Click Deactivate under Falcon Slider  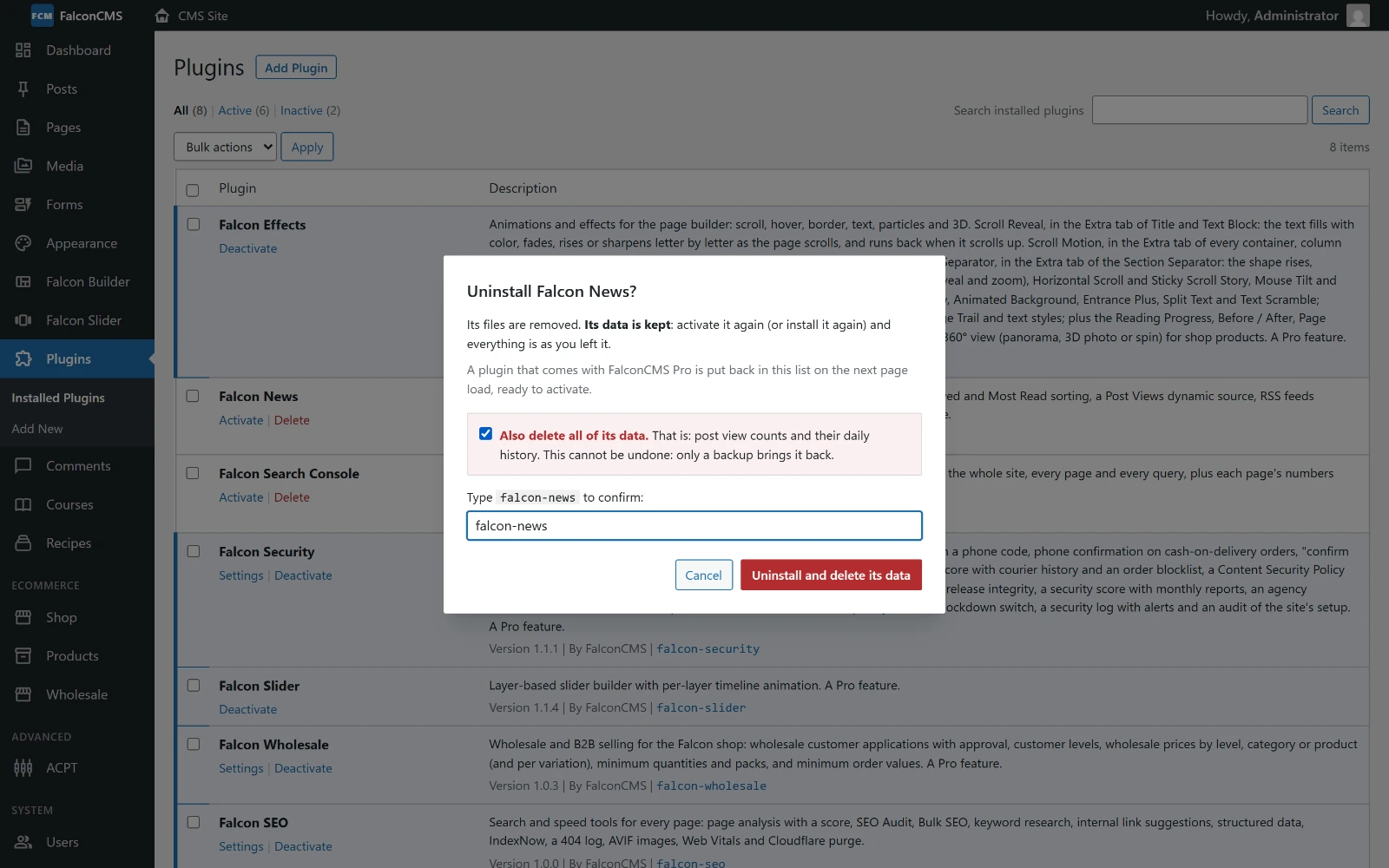[248, 709]
